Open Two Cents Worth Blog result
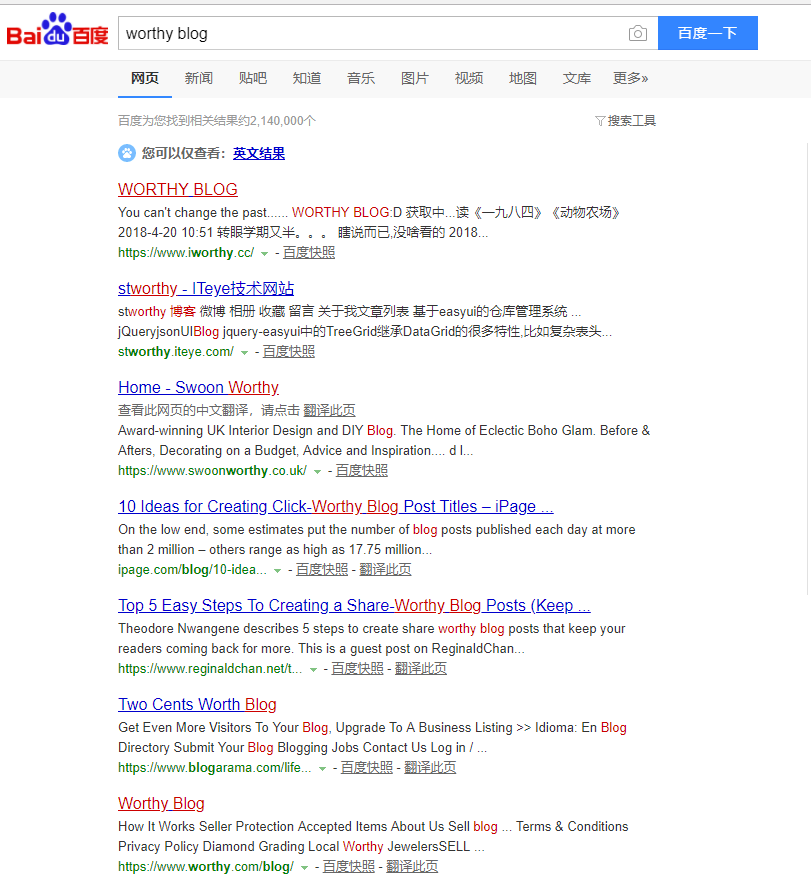Image resolution: width=811 pixels, height=887 pixels. 197,704
